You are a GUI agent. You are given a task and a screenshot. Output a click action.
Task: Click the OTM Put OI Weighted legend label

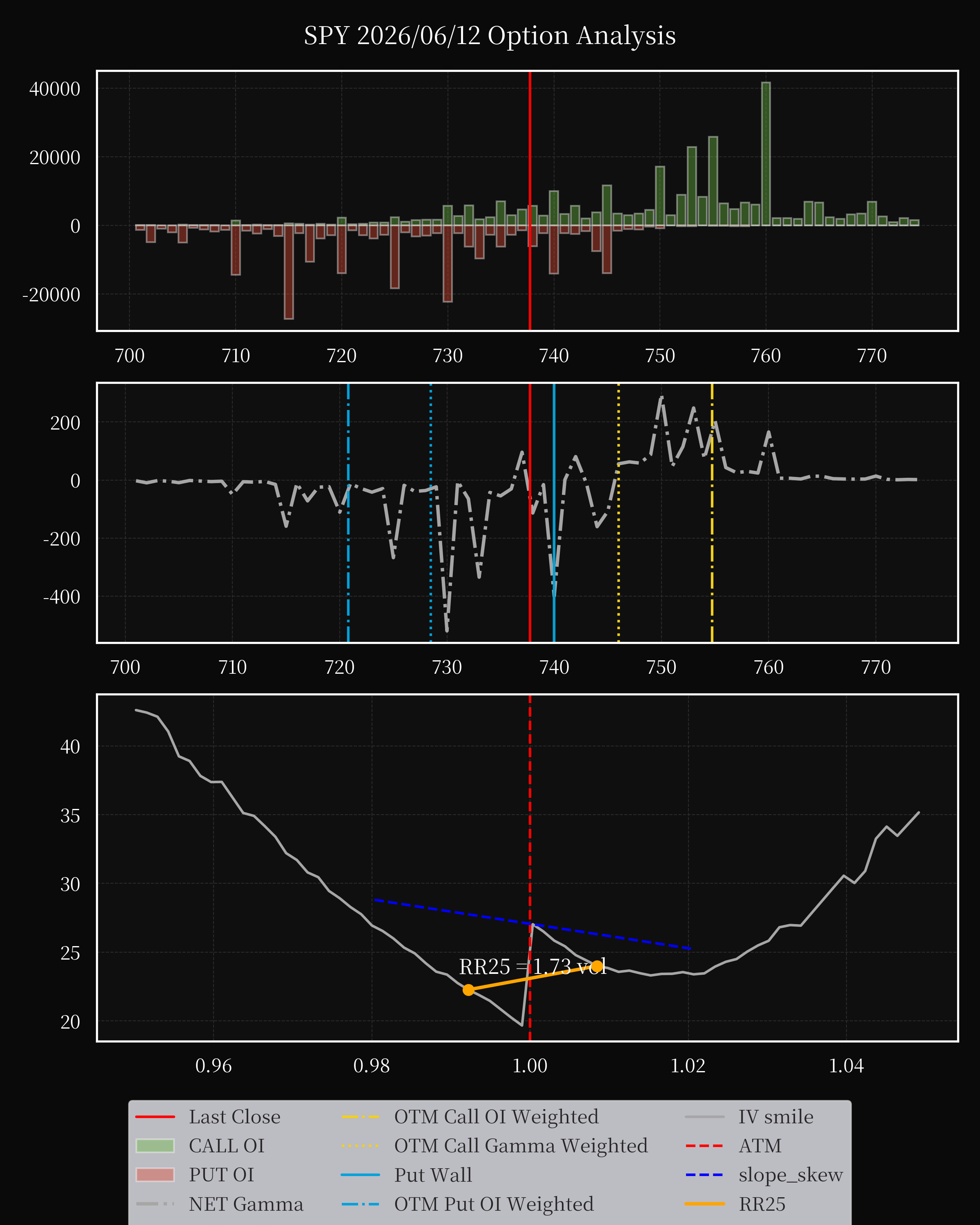pos(494,1204)
